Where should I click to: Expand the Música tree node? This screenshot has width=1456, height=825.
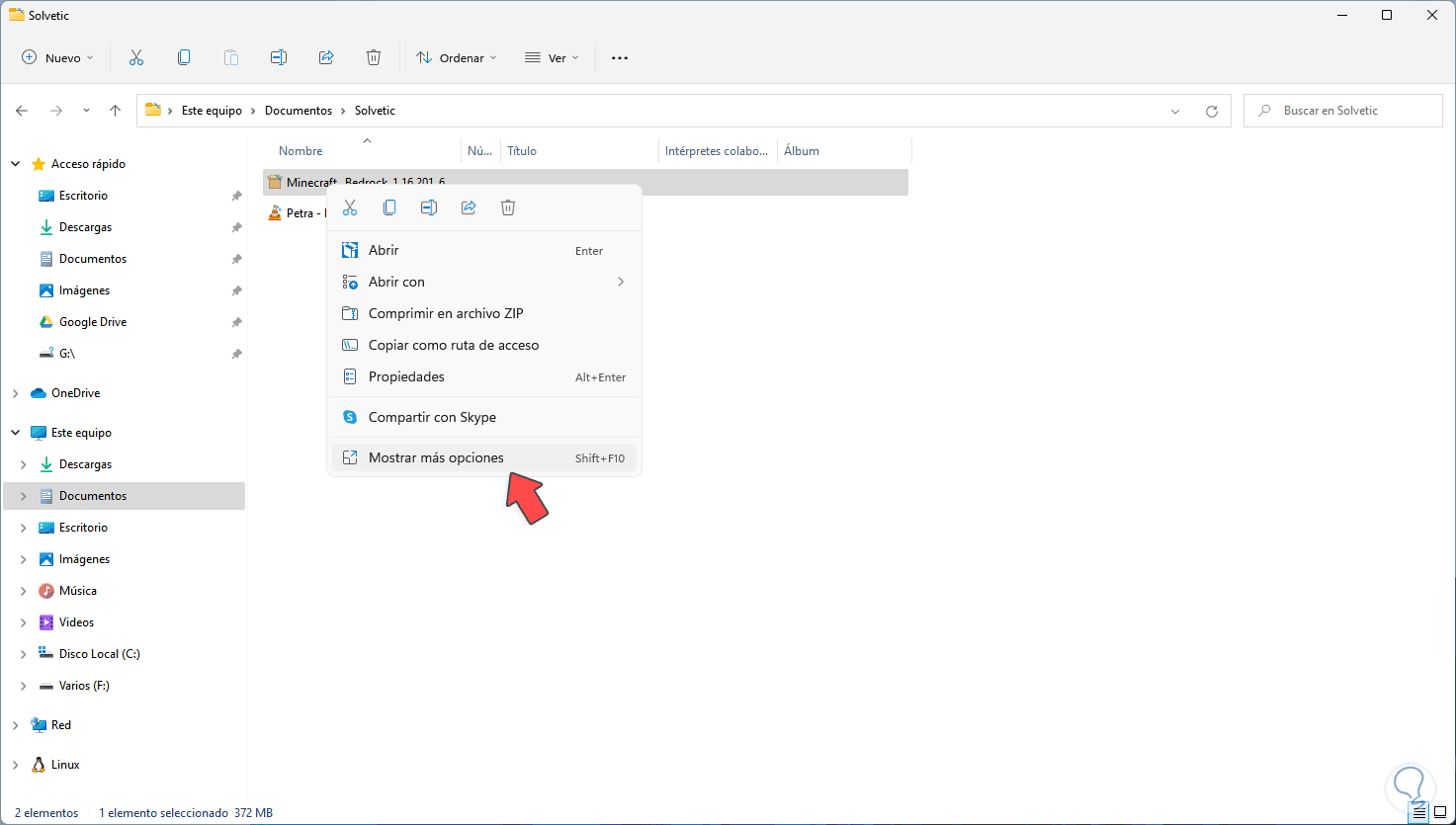[x=24, y=591]
